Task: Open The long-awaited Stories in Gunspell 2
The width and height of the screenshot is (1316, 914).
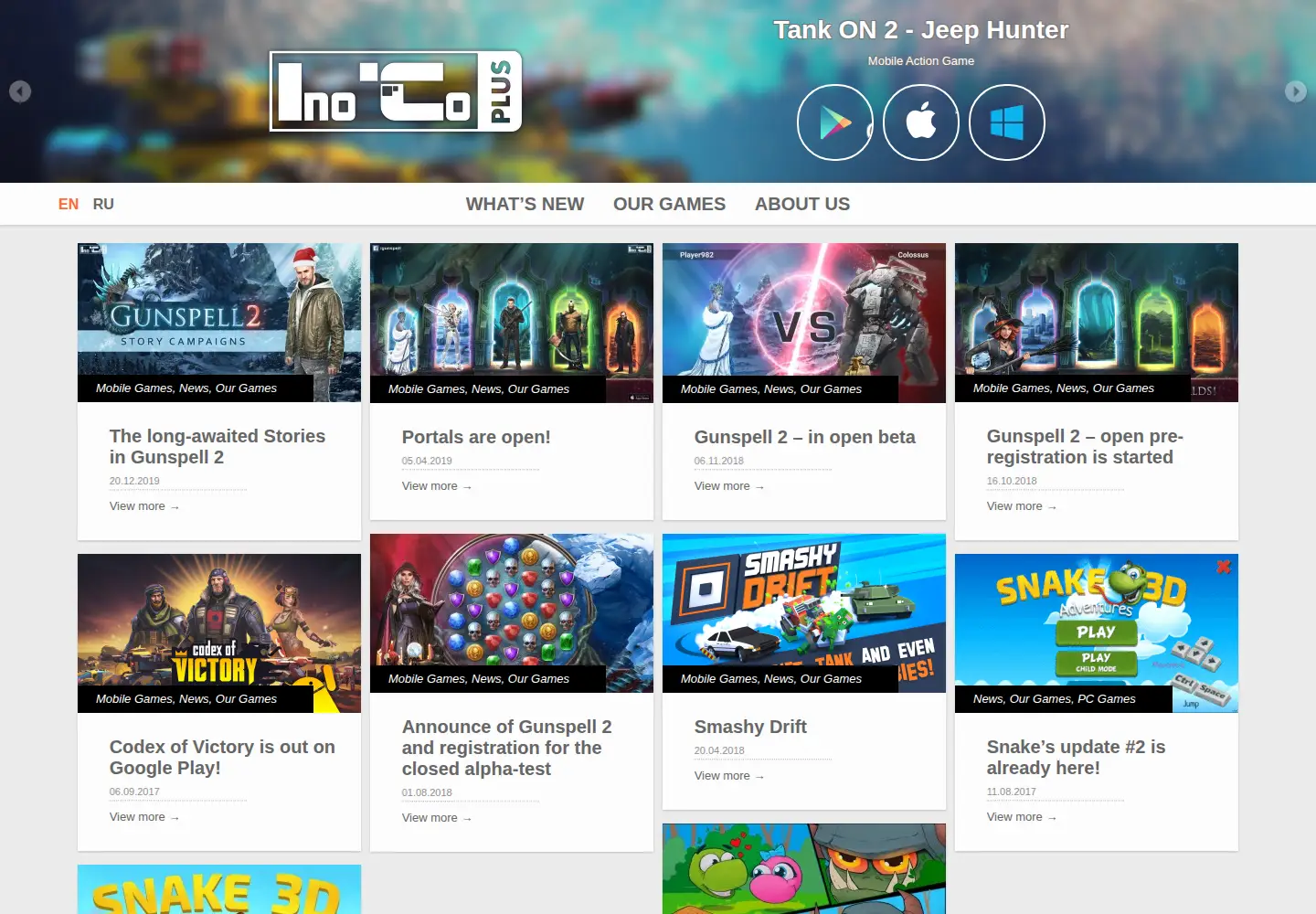Action: 218,446
